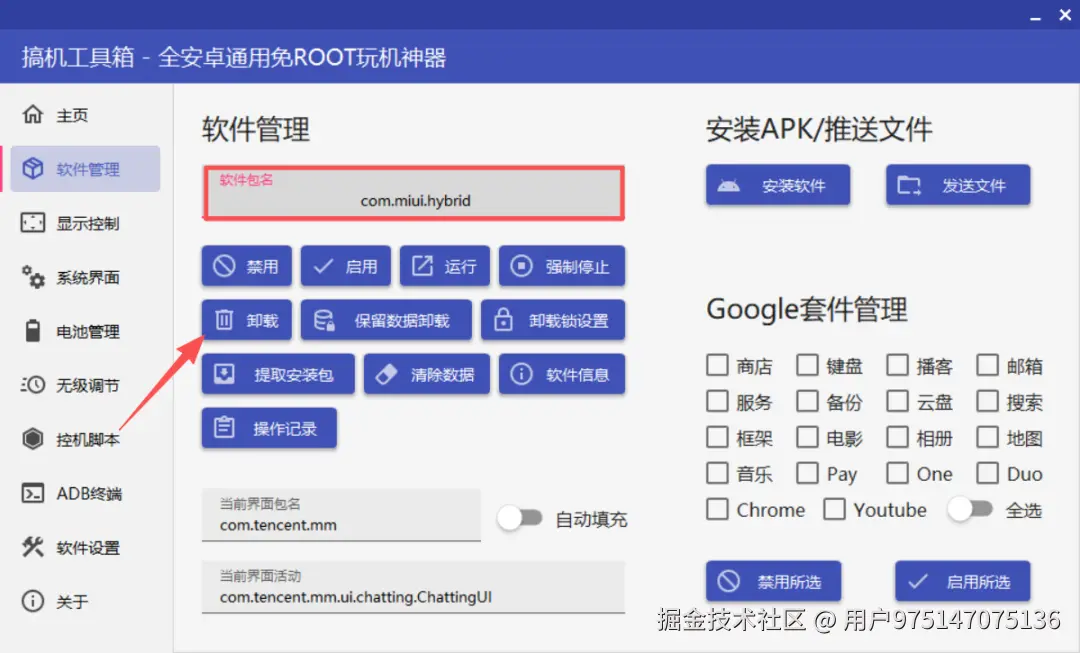Check the 备份 checkbox
Screen dimensions: 1080x653
coord(807,401)
